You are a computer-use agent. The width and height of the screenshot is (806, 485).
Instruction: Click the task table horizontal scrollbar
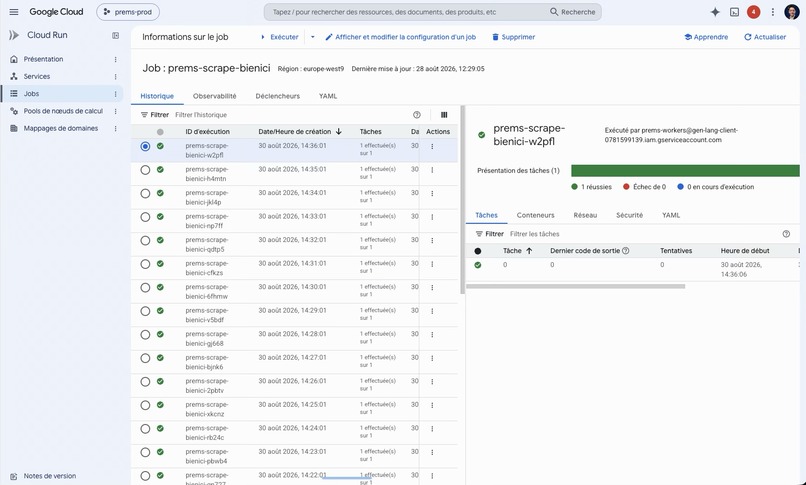(575, 286)
